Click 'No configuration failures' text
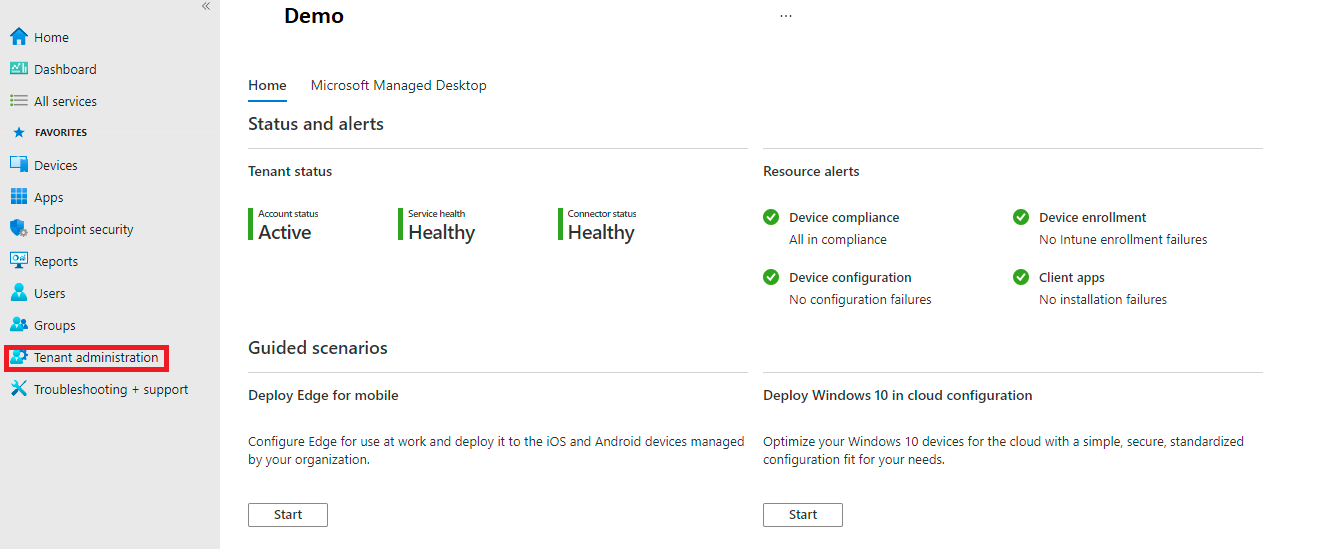The image size is (1321, 549). pyautogui.click(x=860, y=300)
